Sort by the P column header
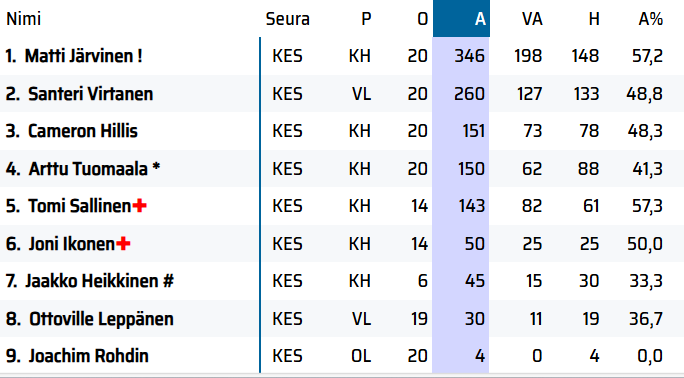This screenshot has width=684, height=378. [366, 19]
